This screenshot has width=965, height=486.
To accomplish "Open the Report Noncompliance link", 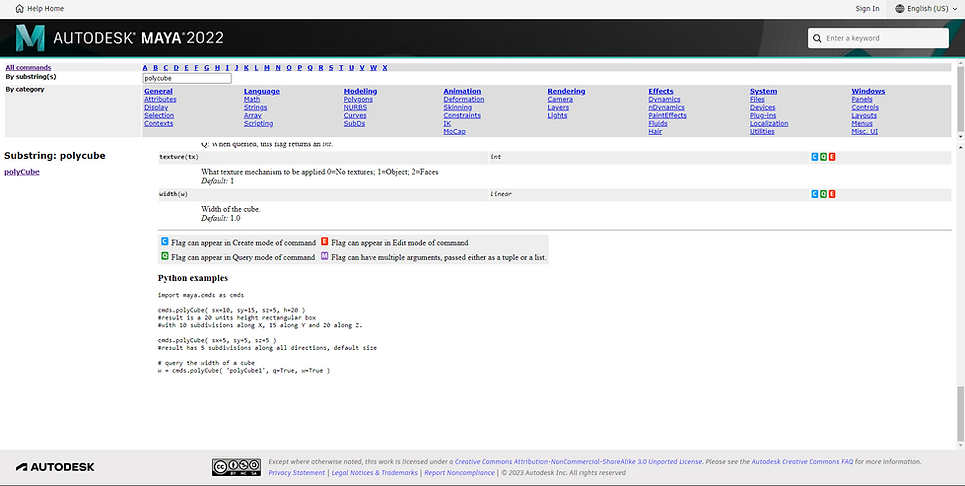I will 459,472.
